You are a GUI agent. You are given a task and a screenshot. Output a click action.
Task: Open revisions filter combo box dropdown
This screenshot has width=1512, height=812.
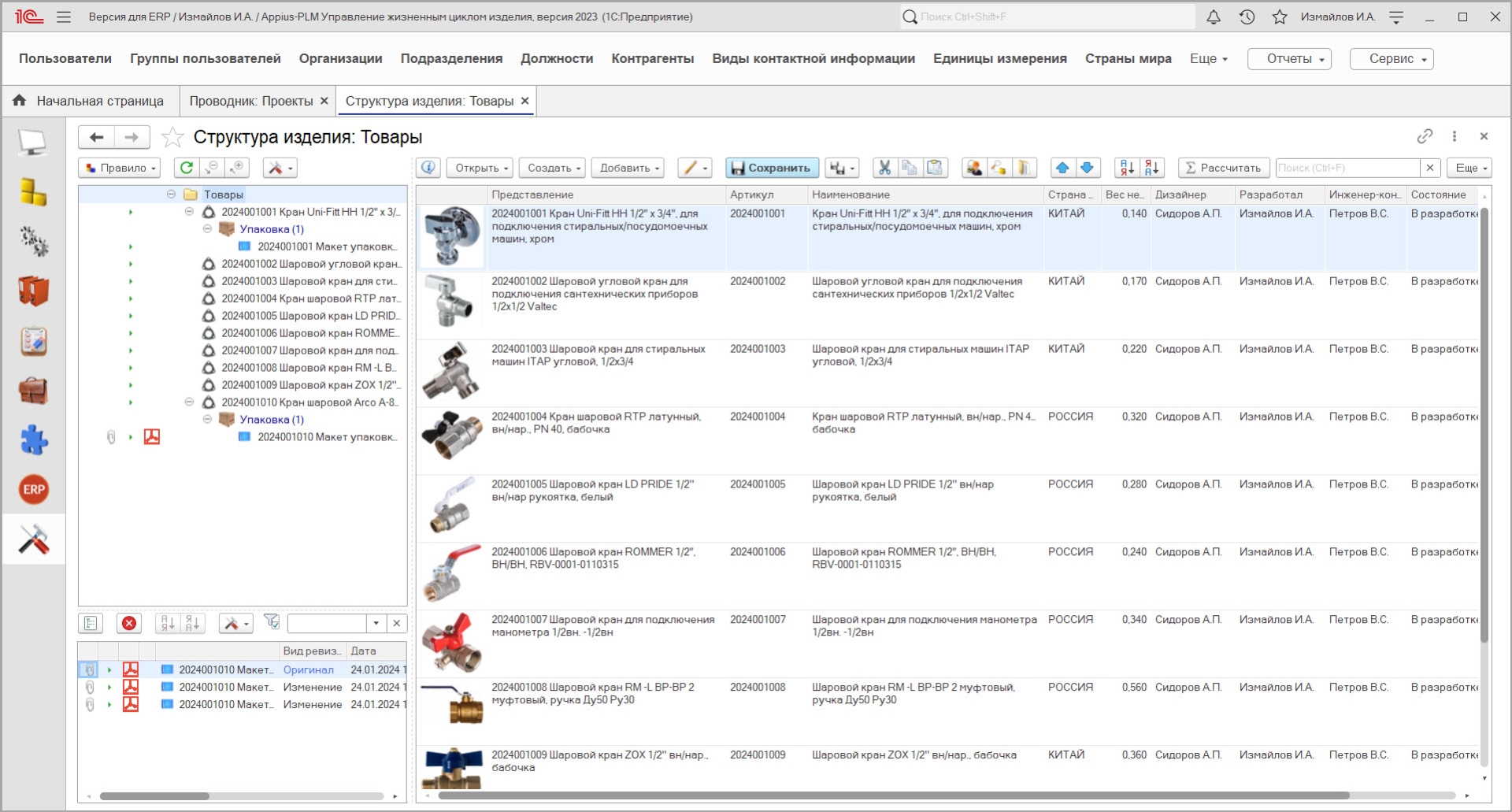click(x=376, y=624)
